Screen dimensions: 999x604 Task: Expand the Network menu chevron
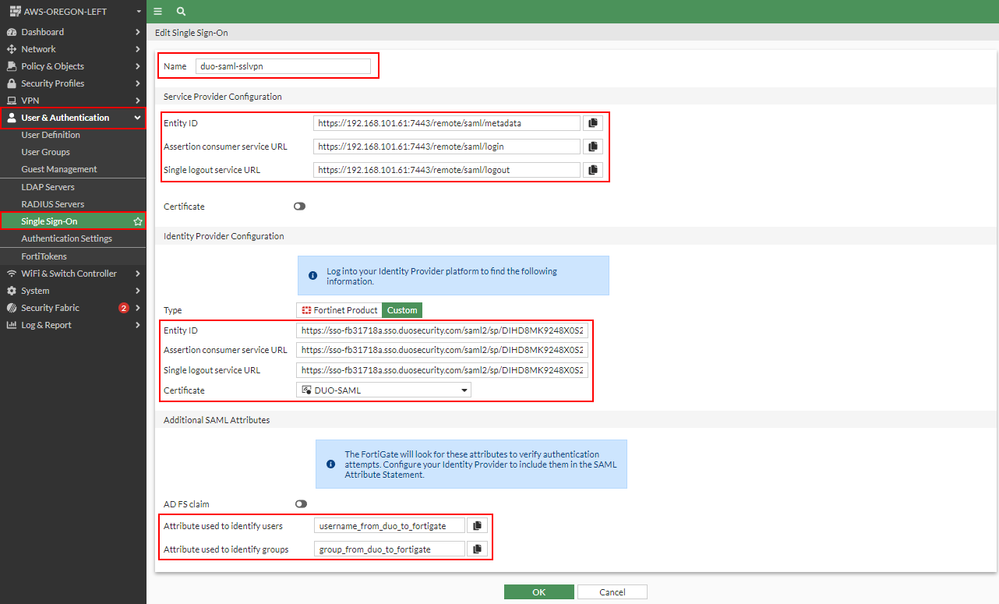(138, 49)
